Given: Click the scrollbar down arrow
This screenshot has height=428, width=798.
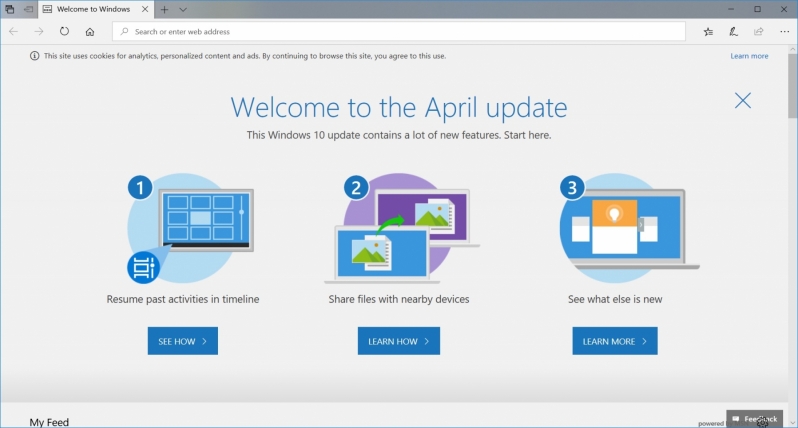Looking at the screenshot, I should pos(792,422).
